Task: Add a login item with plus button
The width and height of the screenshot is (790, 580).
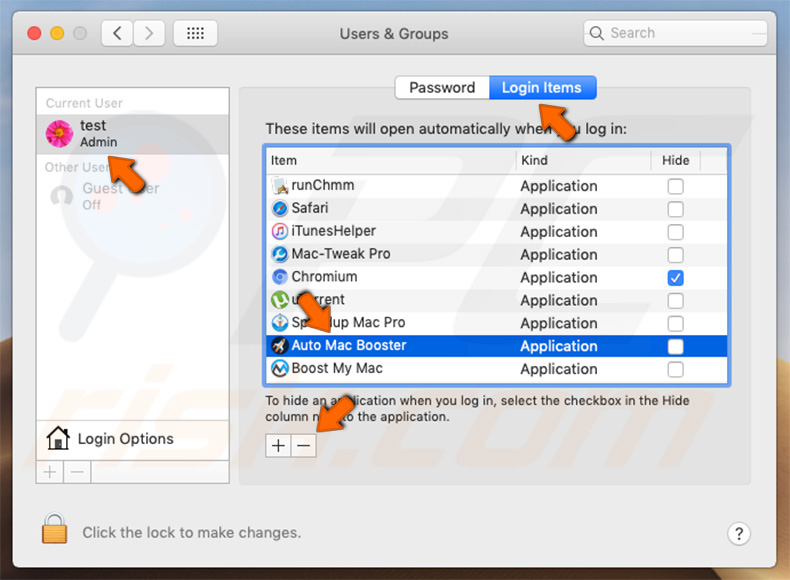Action: coord(278,446)
